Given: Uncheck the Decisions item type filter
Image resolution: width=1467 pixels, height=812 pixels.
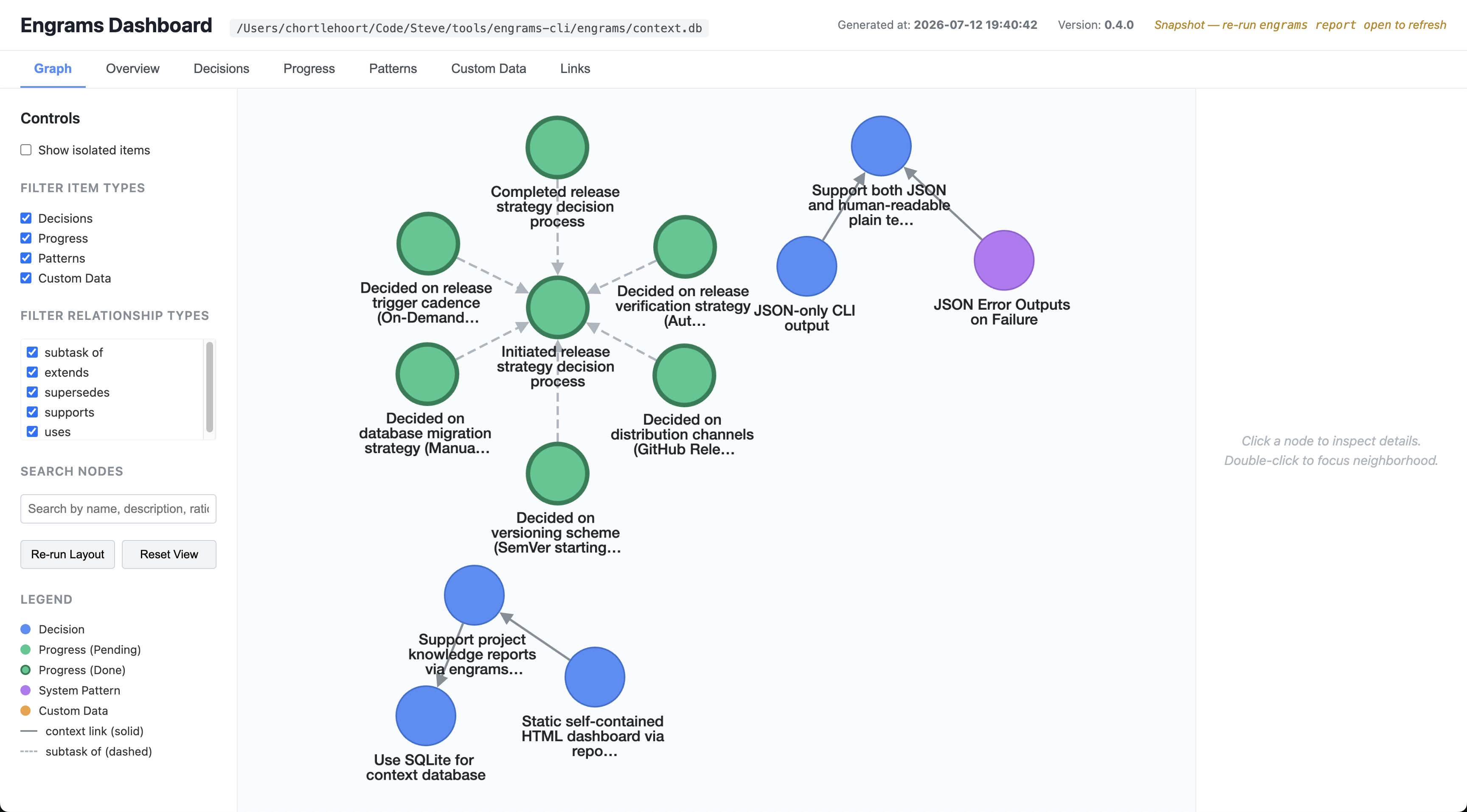Looking at the screenshot, I should tap(26, 218).
